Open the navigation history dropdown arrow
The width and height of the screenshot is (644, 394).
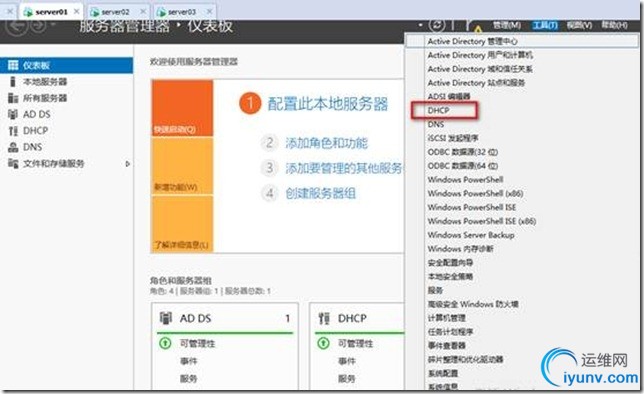click(x=53, y=25)
